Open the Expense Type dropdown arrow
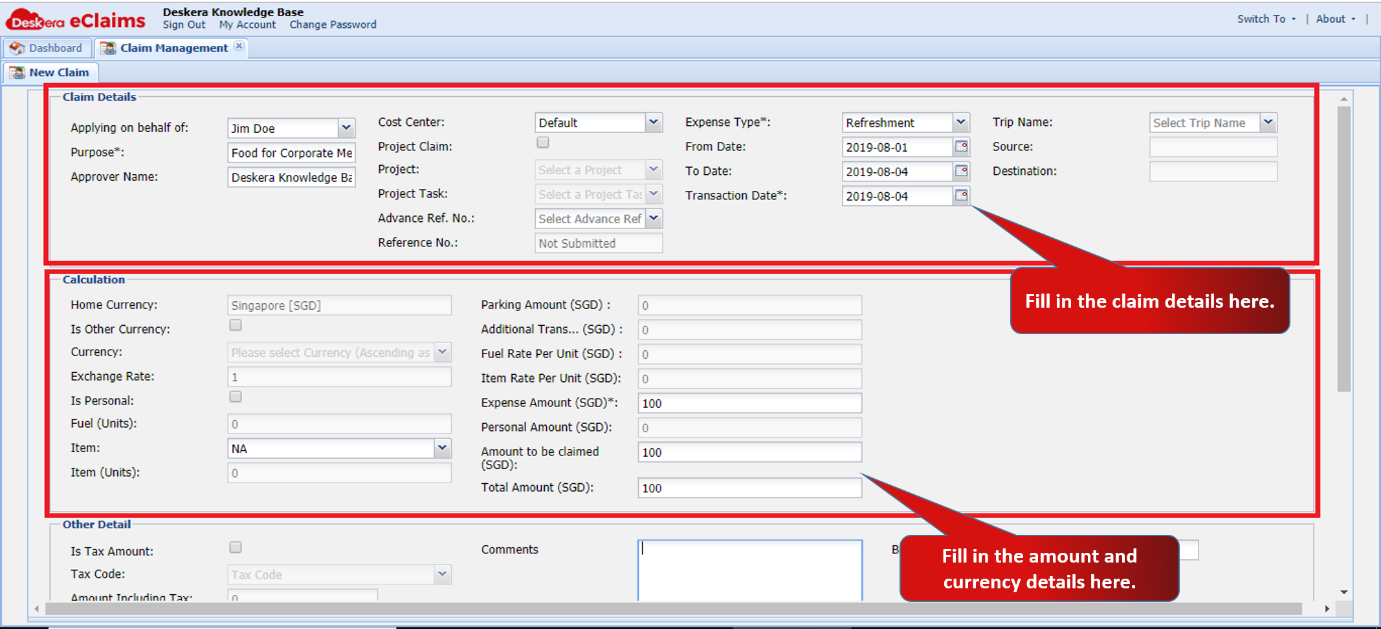Image resolution: width=1381 pixels, height=629 pixels. tap(961, 122)
